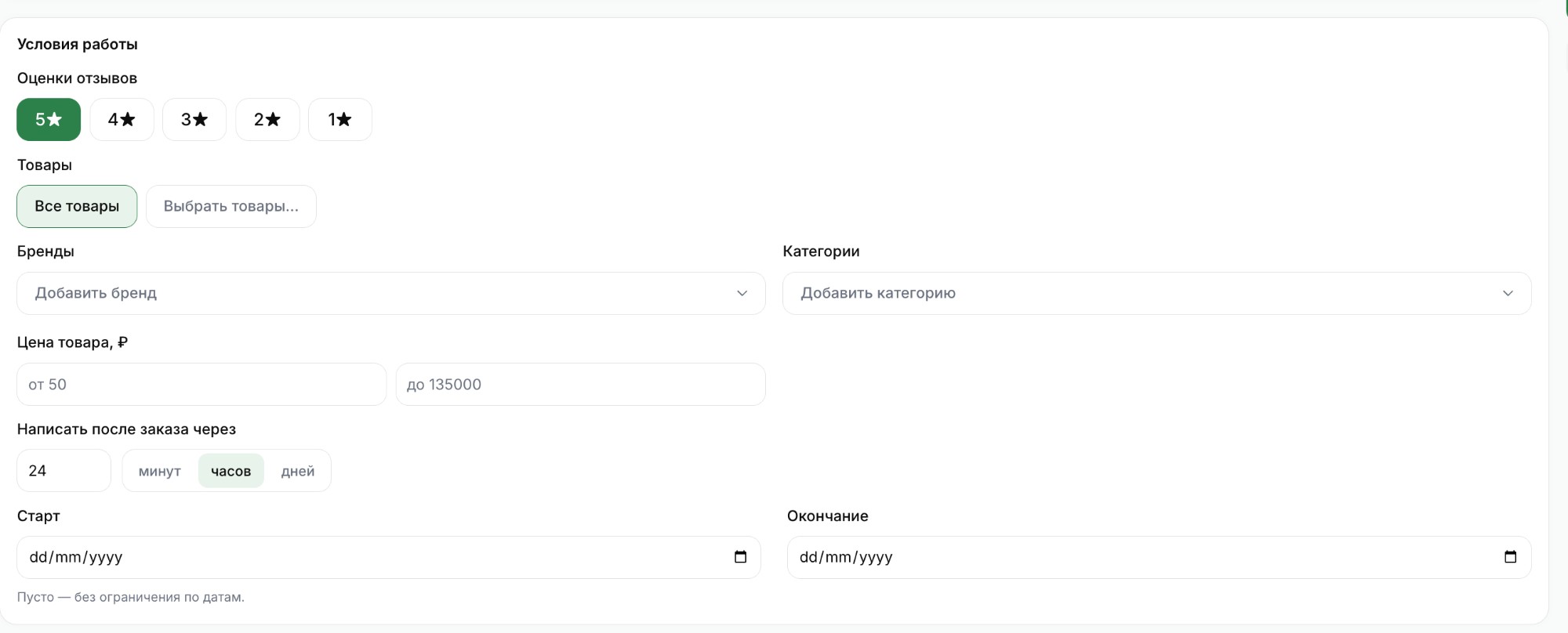Click the delay value field showing 24
1568x633 pixels.
(x=64, y=470)
